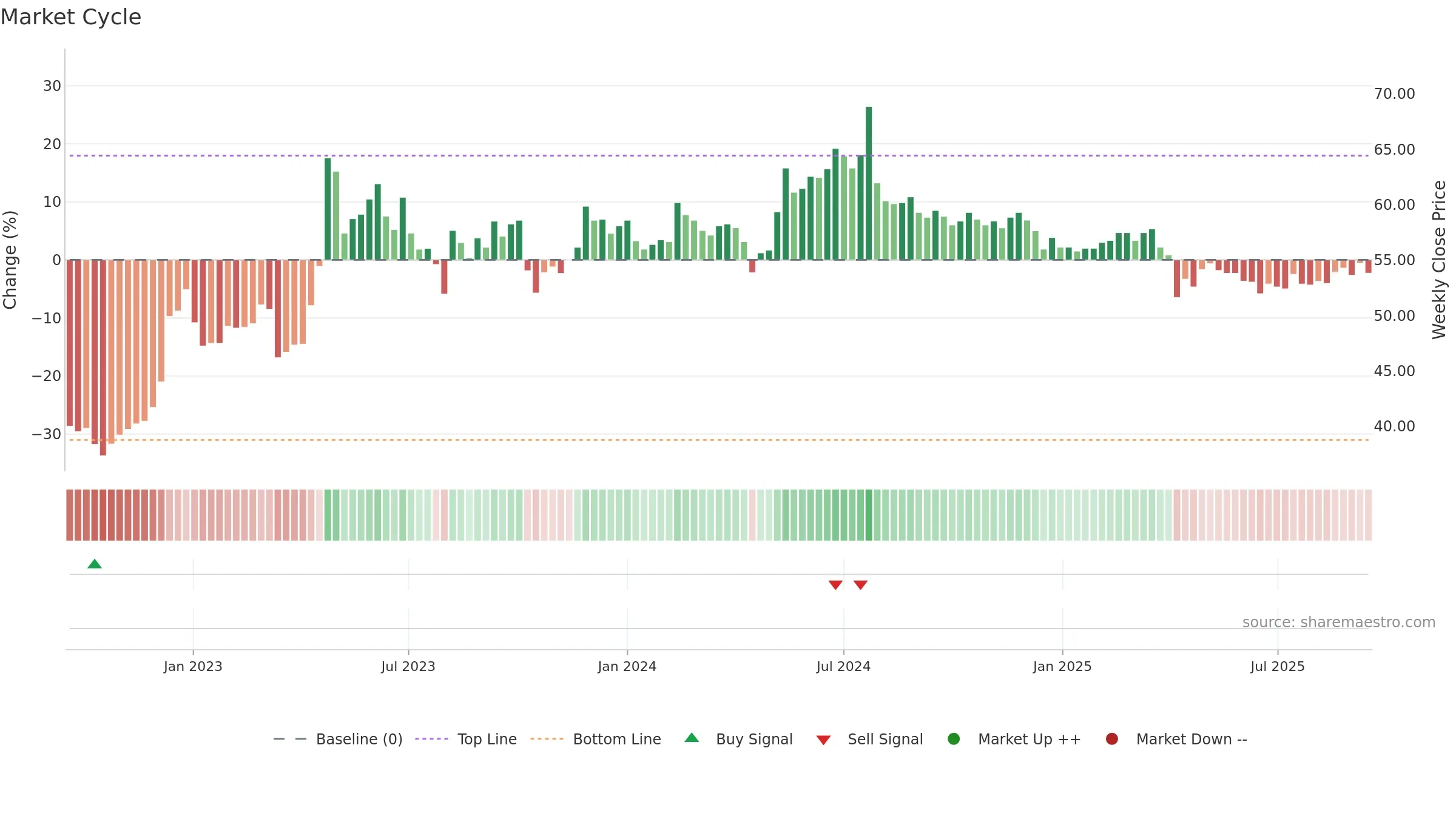Click the Jan 2024 axis label
Image resolution: width=1456 pixels, height=819 pixels.
click(x=627, y=667)
